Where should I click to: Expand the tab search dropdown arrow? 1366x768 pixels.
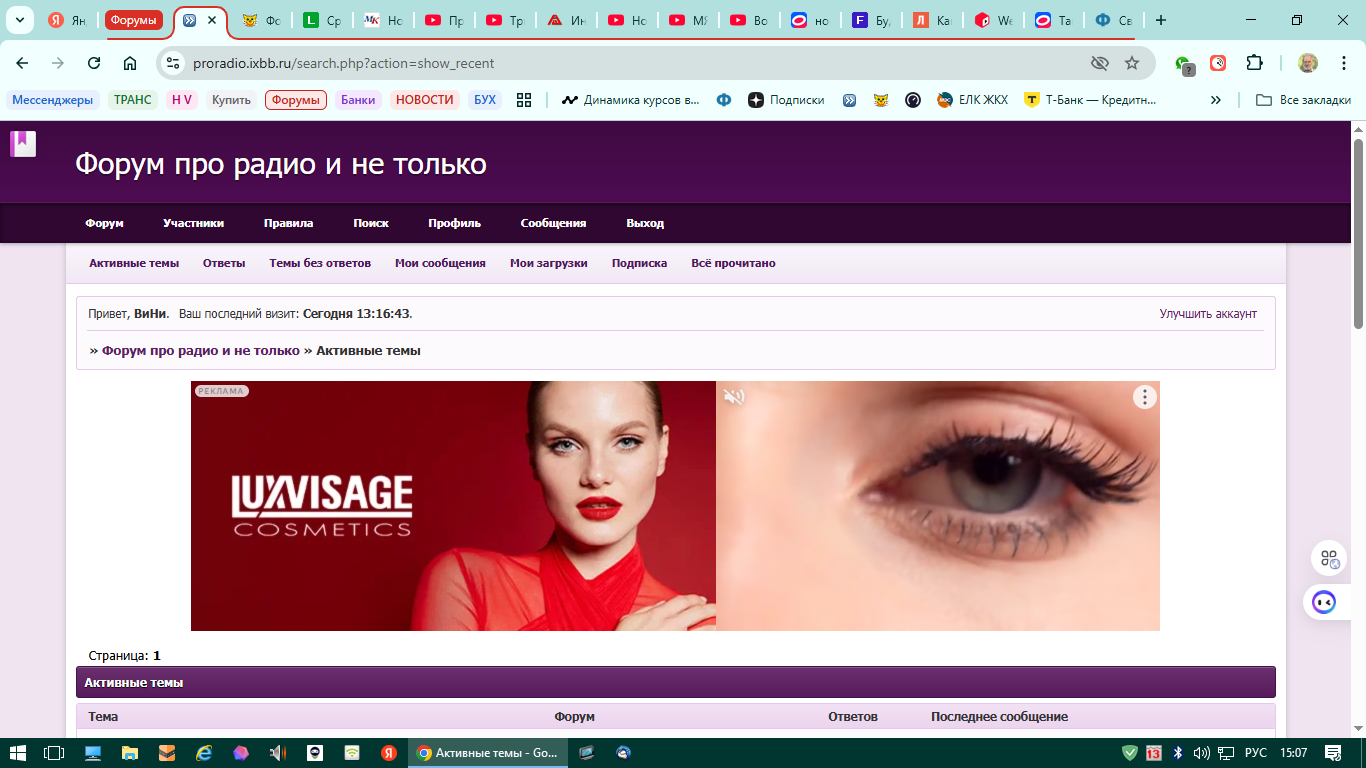click(19, 20)
